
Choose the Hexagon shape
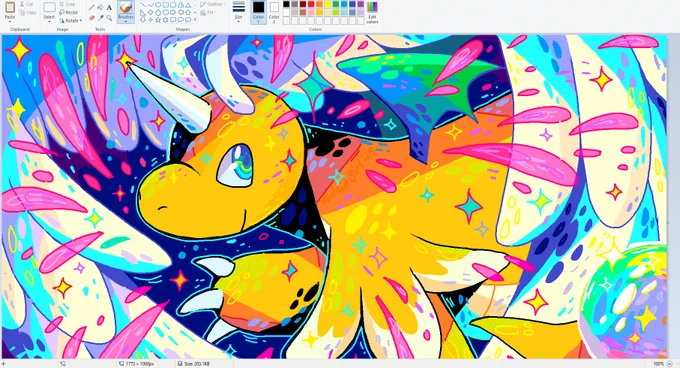click(165, 13)
